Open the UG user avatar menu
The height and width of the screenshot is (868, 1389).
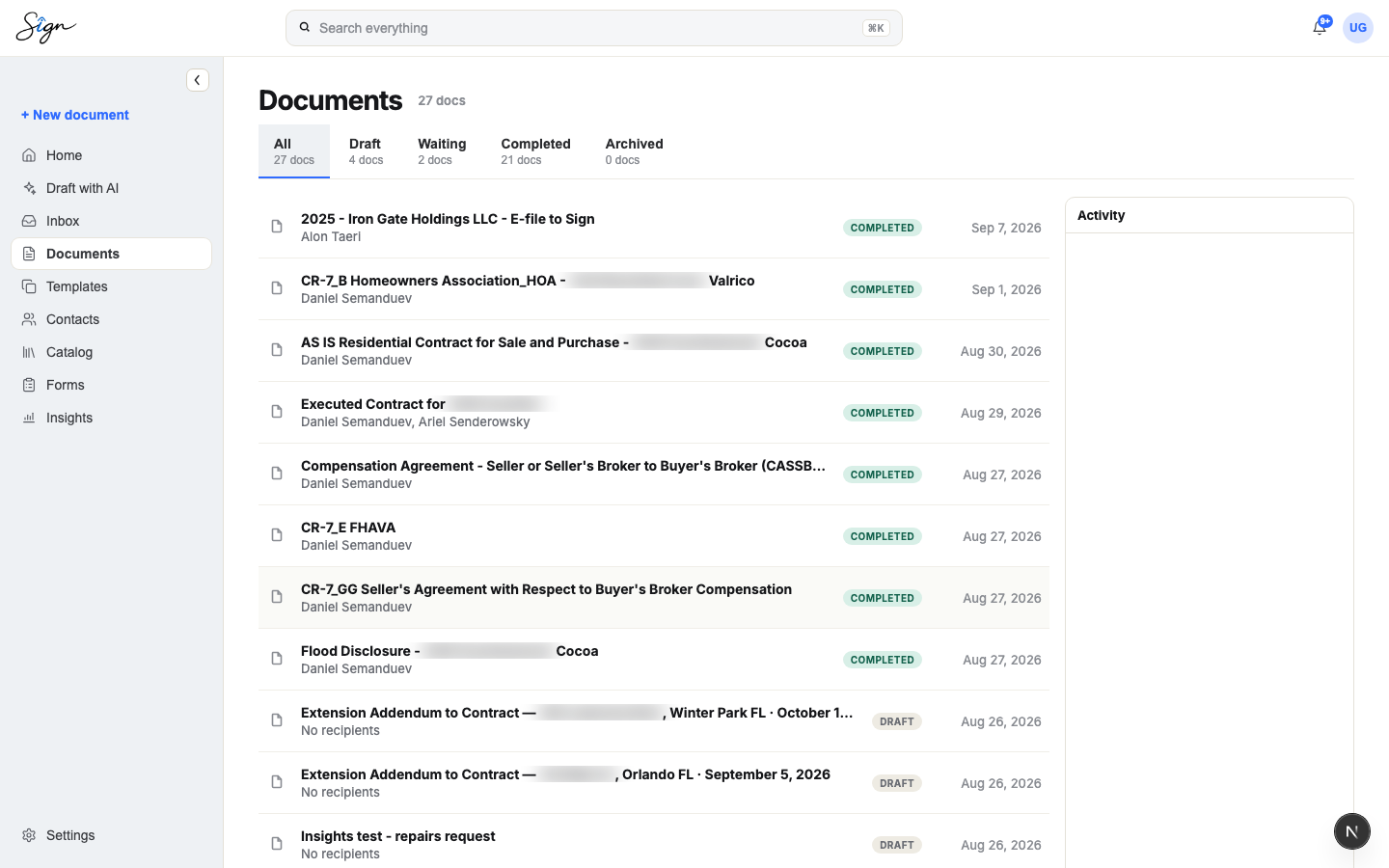point(1358,28)
